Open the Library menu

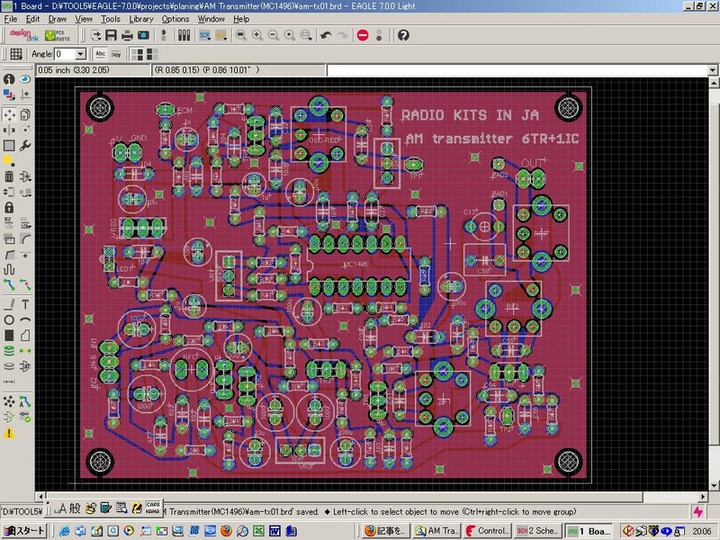coord(141,19)
